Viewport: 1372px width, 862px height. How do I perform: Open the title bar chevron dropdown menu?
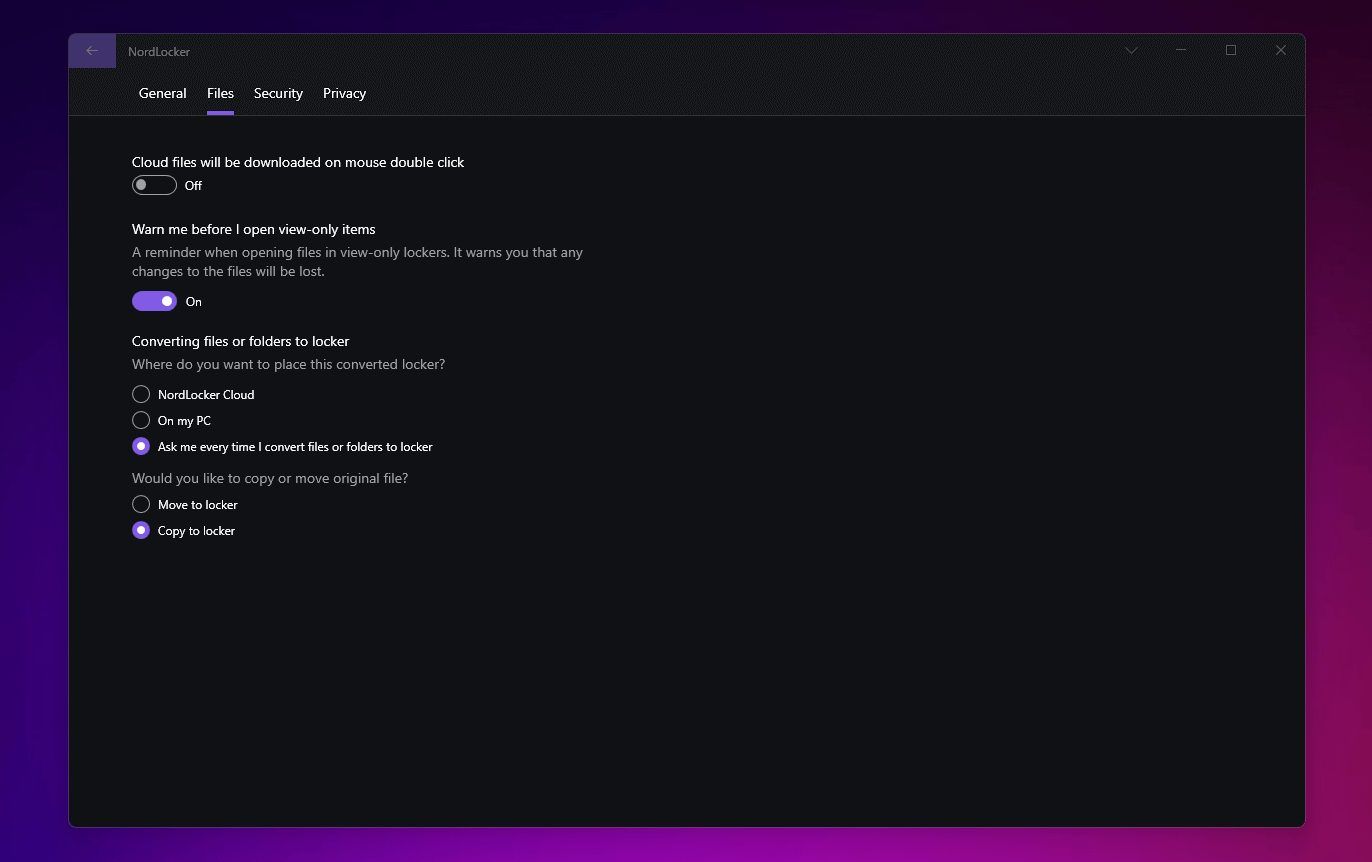pos(1131,51)
